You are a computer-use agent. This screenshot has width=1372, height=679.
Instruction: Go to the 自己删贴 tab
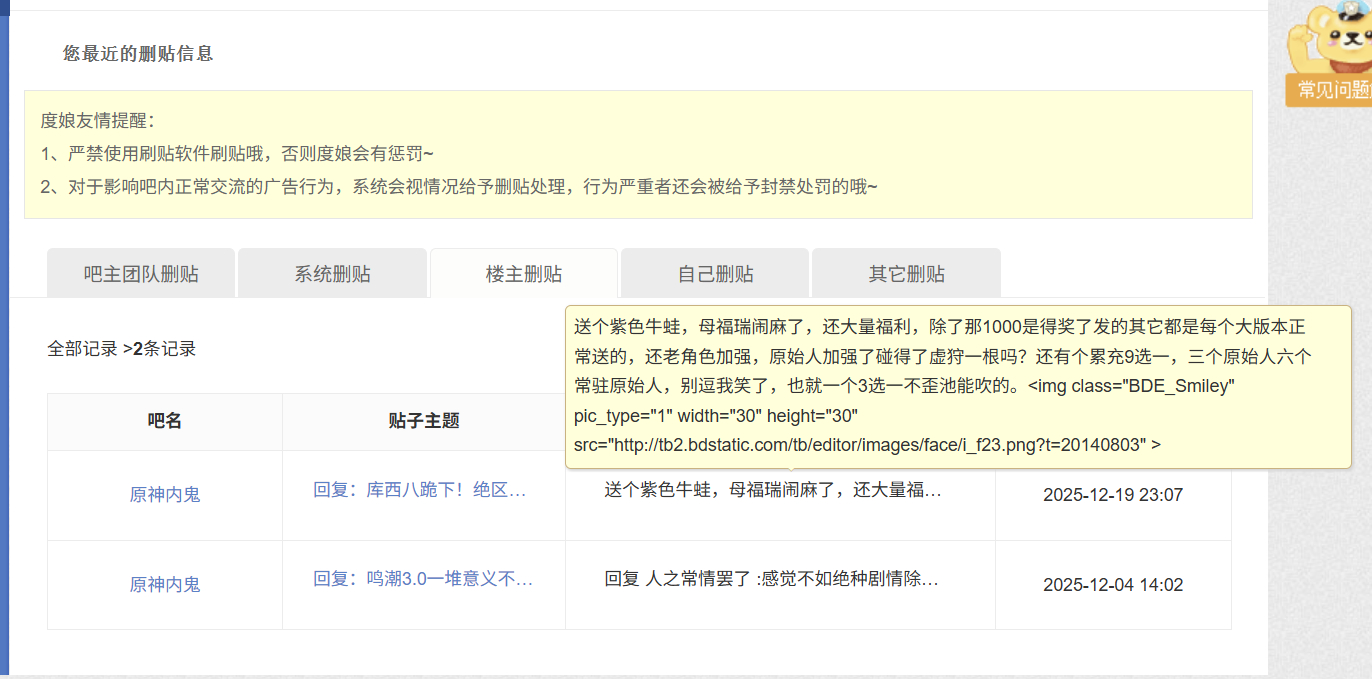tap(715, 274)
